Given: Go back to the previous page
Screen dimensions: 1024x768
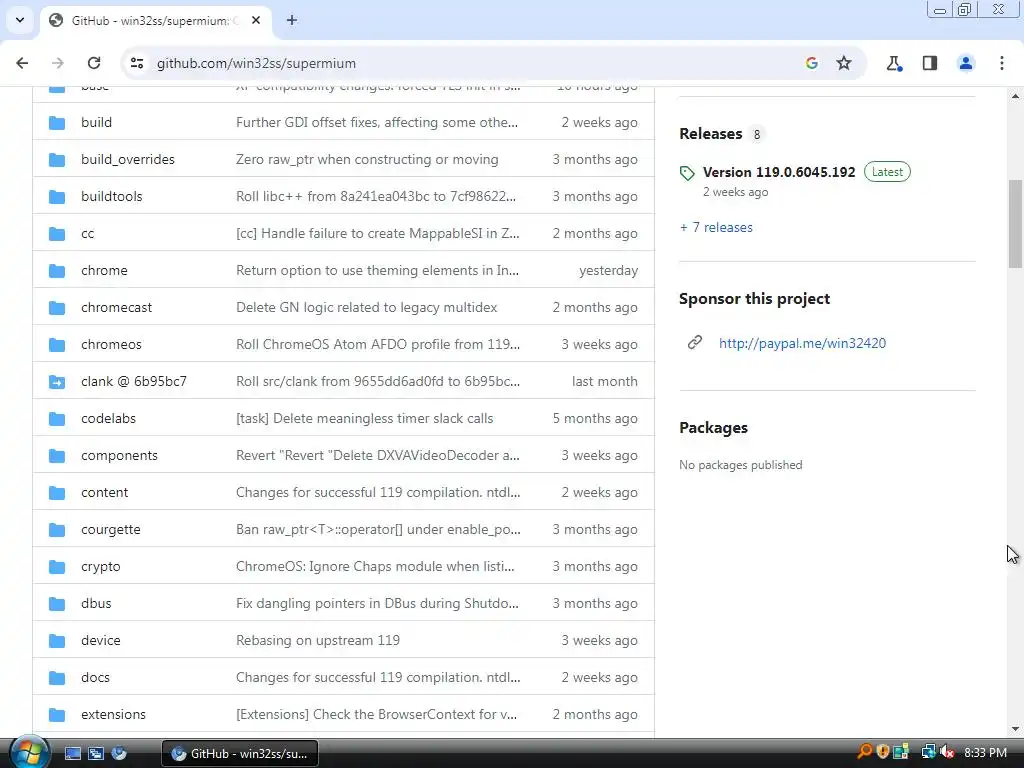Looking at the screenshot, I should (x=22, y=63).
